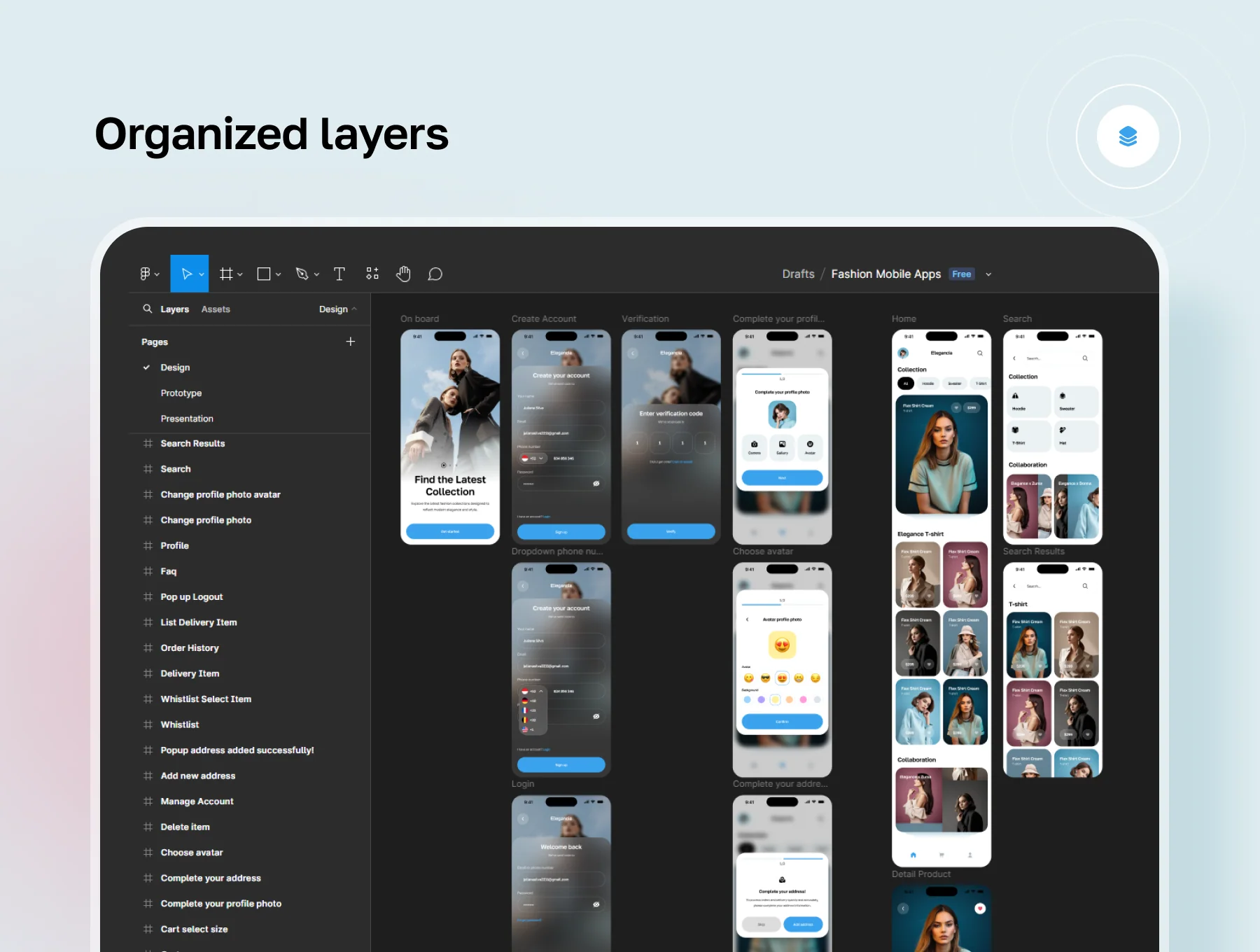This screenshot has width=1260, height=952.
Task: Click the Free plan badge
Action: (x=961, y=274)
